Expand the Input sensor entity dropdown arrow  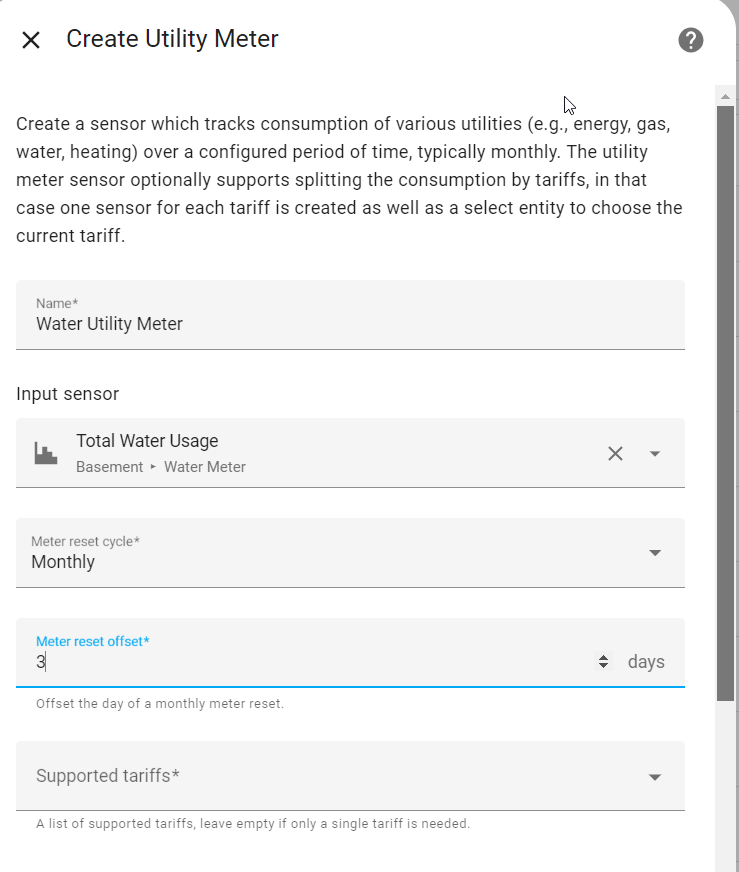pos(655,454)
